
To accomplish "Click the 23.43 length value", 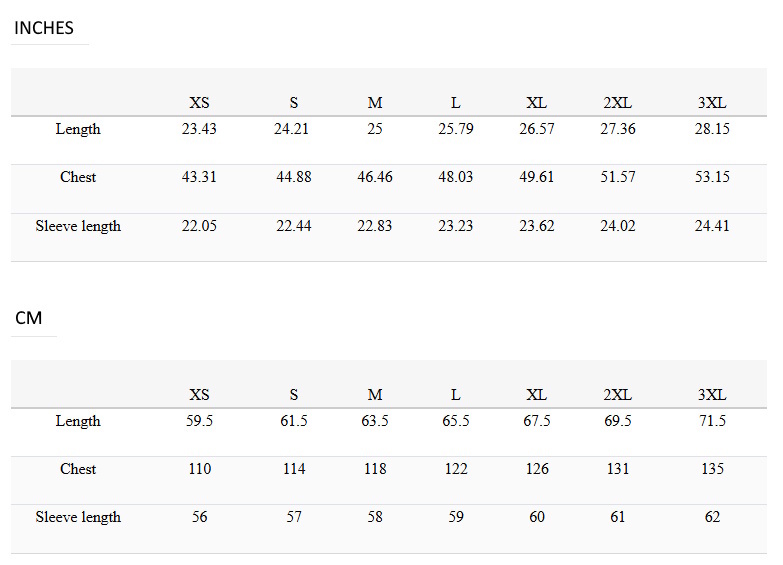I will [199, 129].
